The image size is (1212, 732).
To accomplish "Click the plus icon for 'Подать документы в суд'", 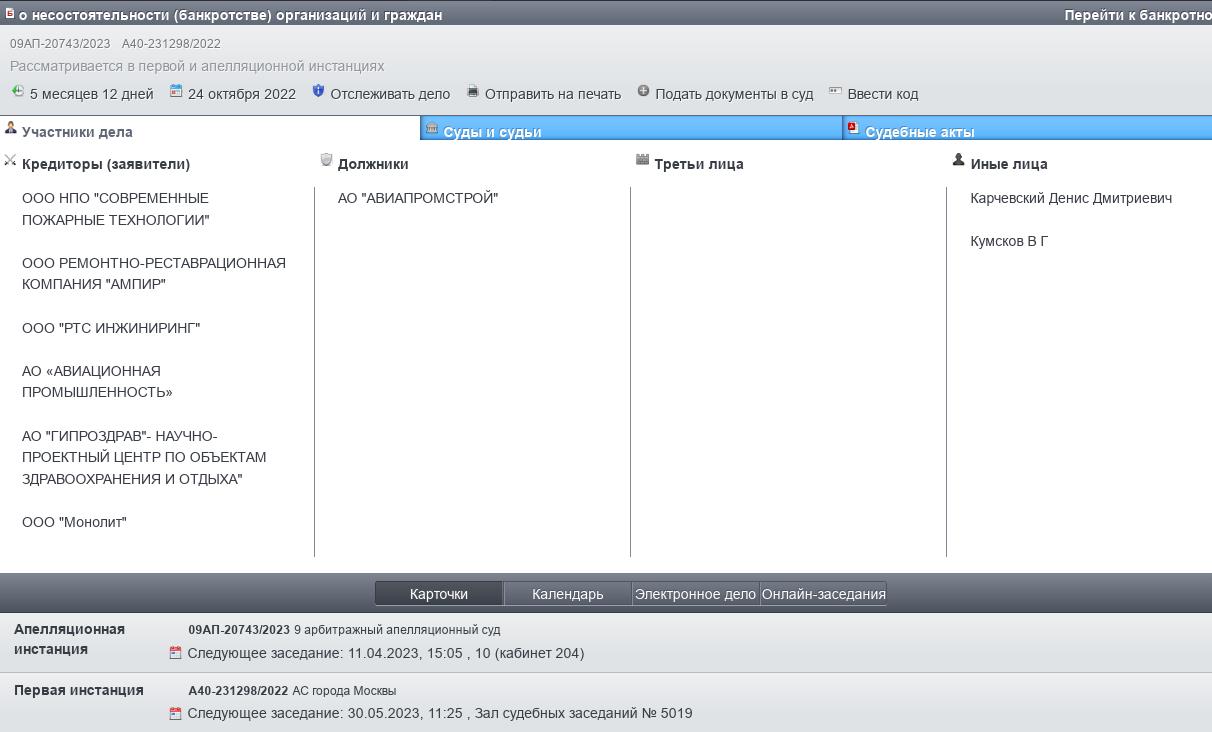I will coord(643,91).
